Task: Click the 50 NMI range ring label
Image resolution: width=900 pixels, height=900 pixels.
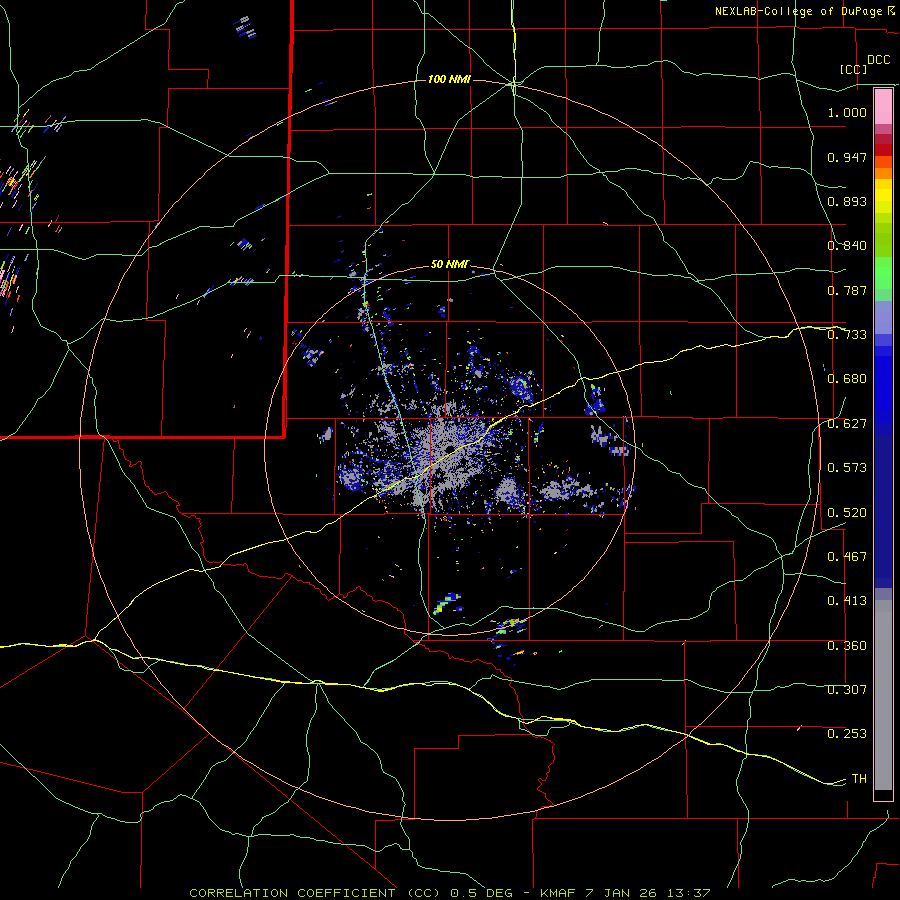Action: [450, 264]
